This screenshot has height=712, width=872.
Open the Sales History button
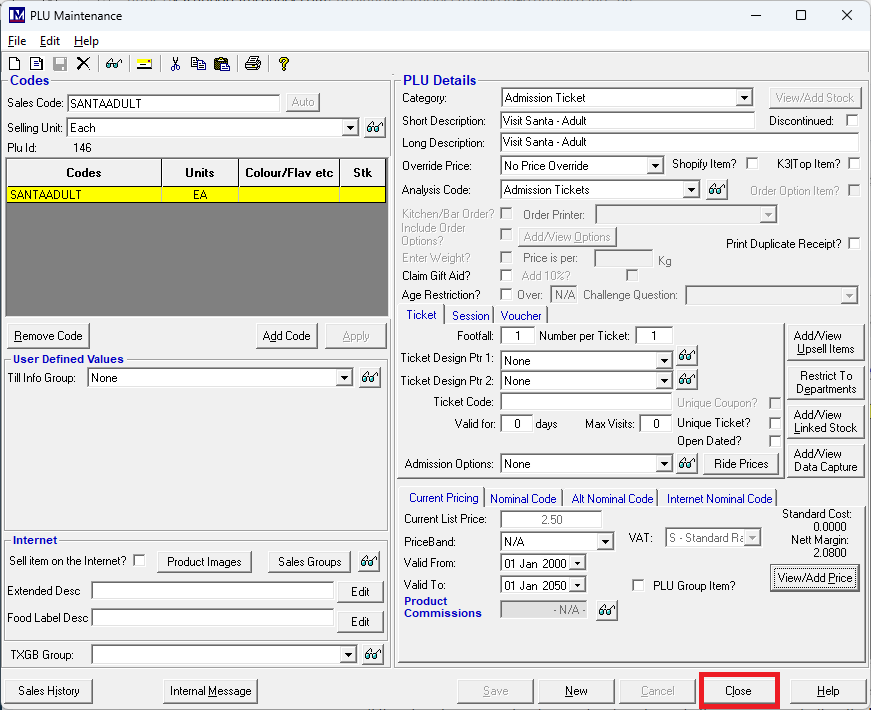tap(49, 690)
